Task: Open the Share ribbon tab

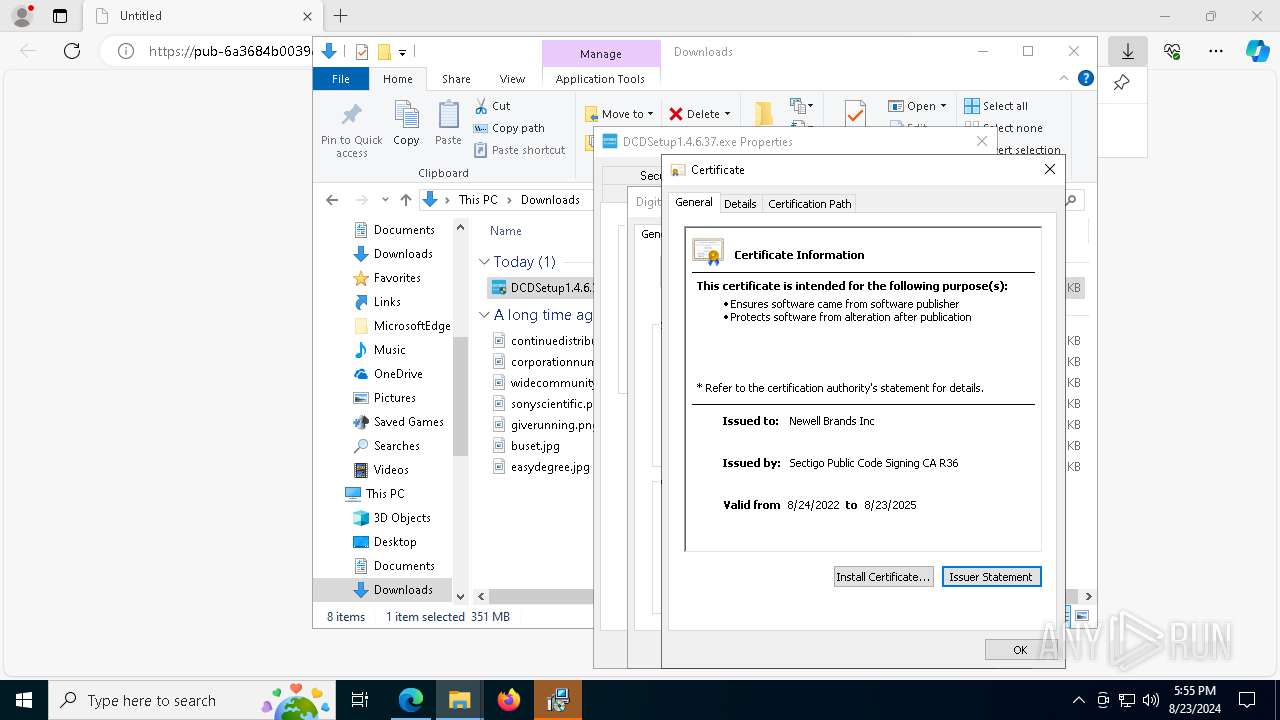Action: click(x=456, y=79)
